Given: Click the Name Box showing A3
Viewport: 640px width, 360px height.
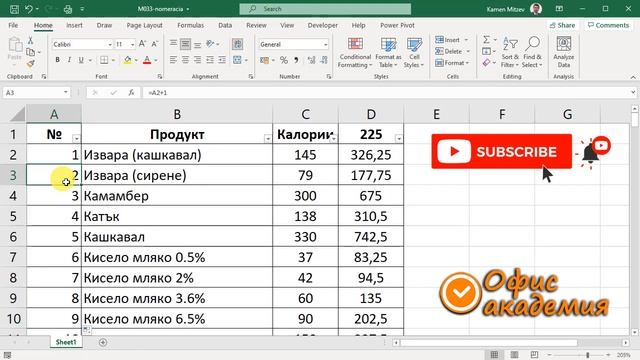Looking at the screenshot, I should coord(36,93).
